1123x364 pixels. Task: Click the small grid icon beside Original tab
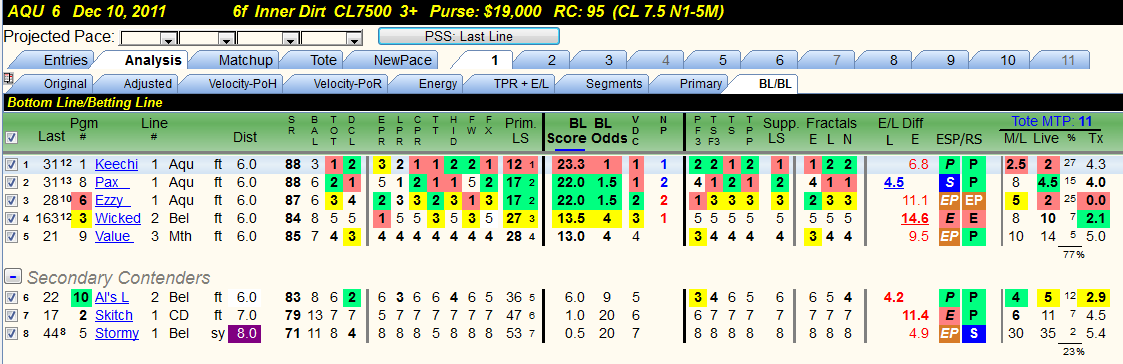pyautogui.click(x=8, y=77)
